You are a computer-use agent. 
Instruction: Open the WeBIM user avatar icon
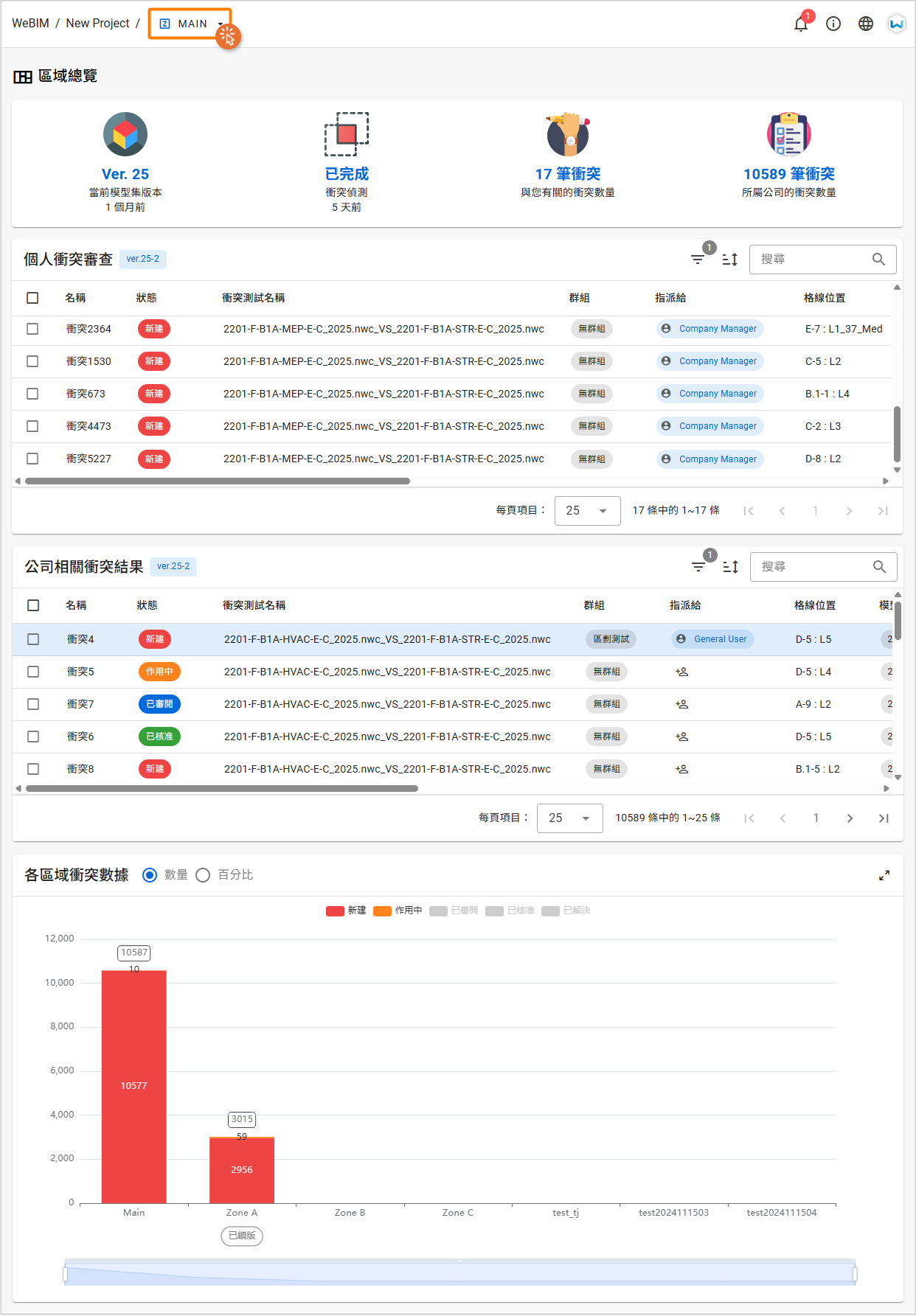(897, 24)
